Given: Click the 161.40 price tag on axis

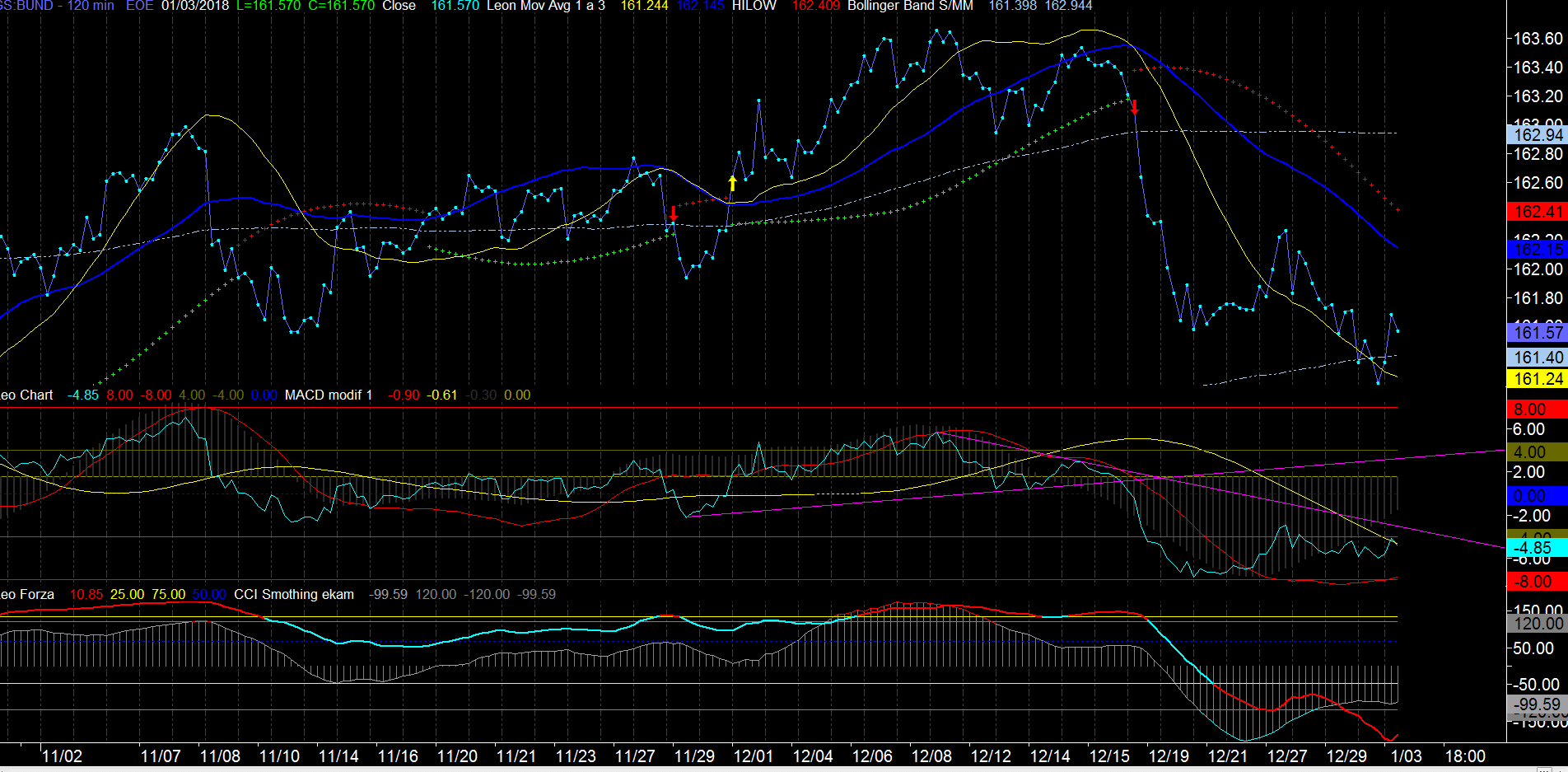Looking at the screenshot, I should tap(1538, 358).
